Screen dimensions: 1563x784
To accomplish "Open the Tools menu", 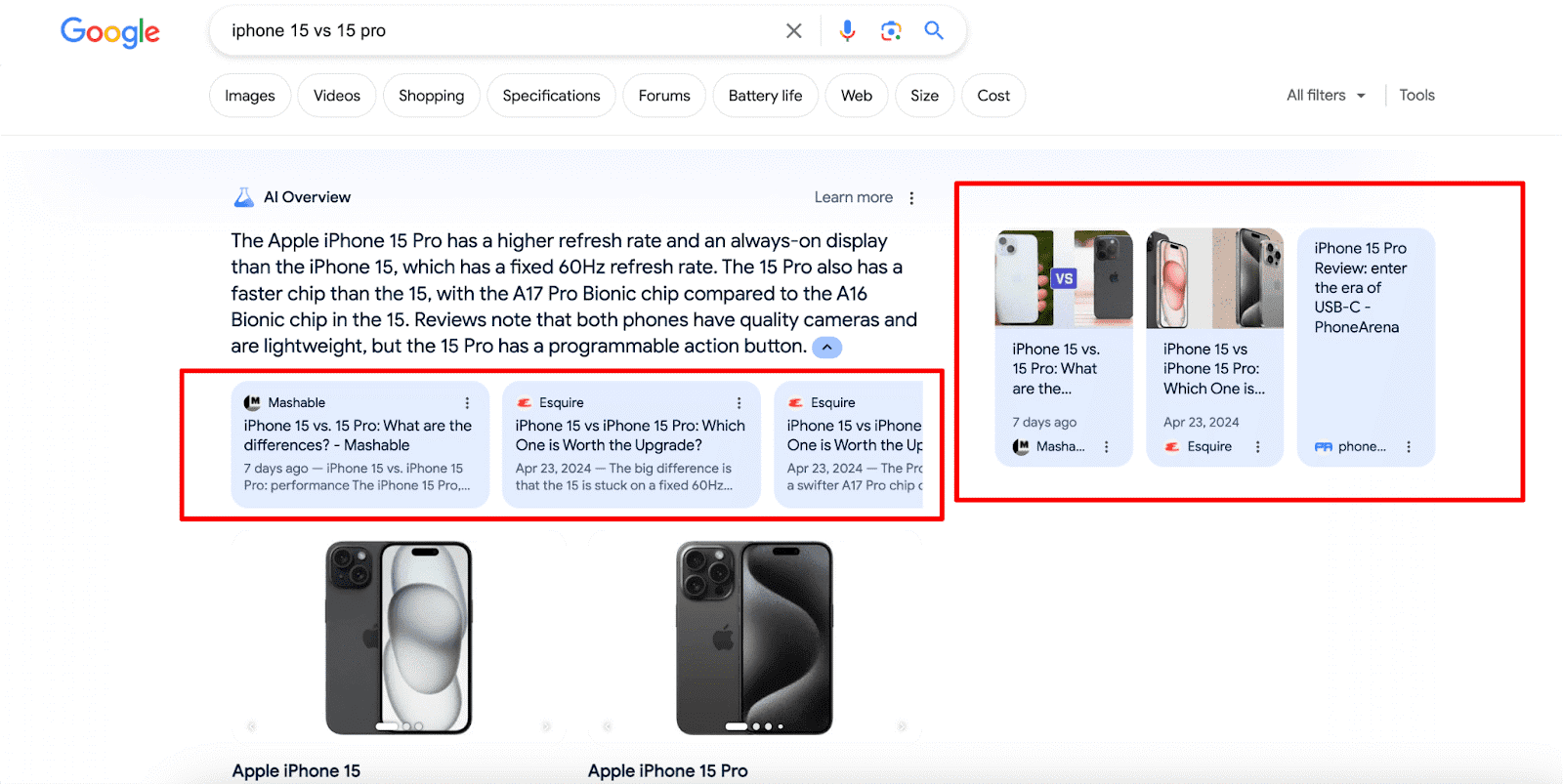I will coord(1416,96).
